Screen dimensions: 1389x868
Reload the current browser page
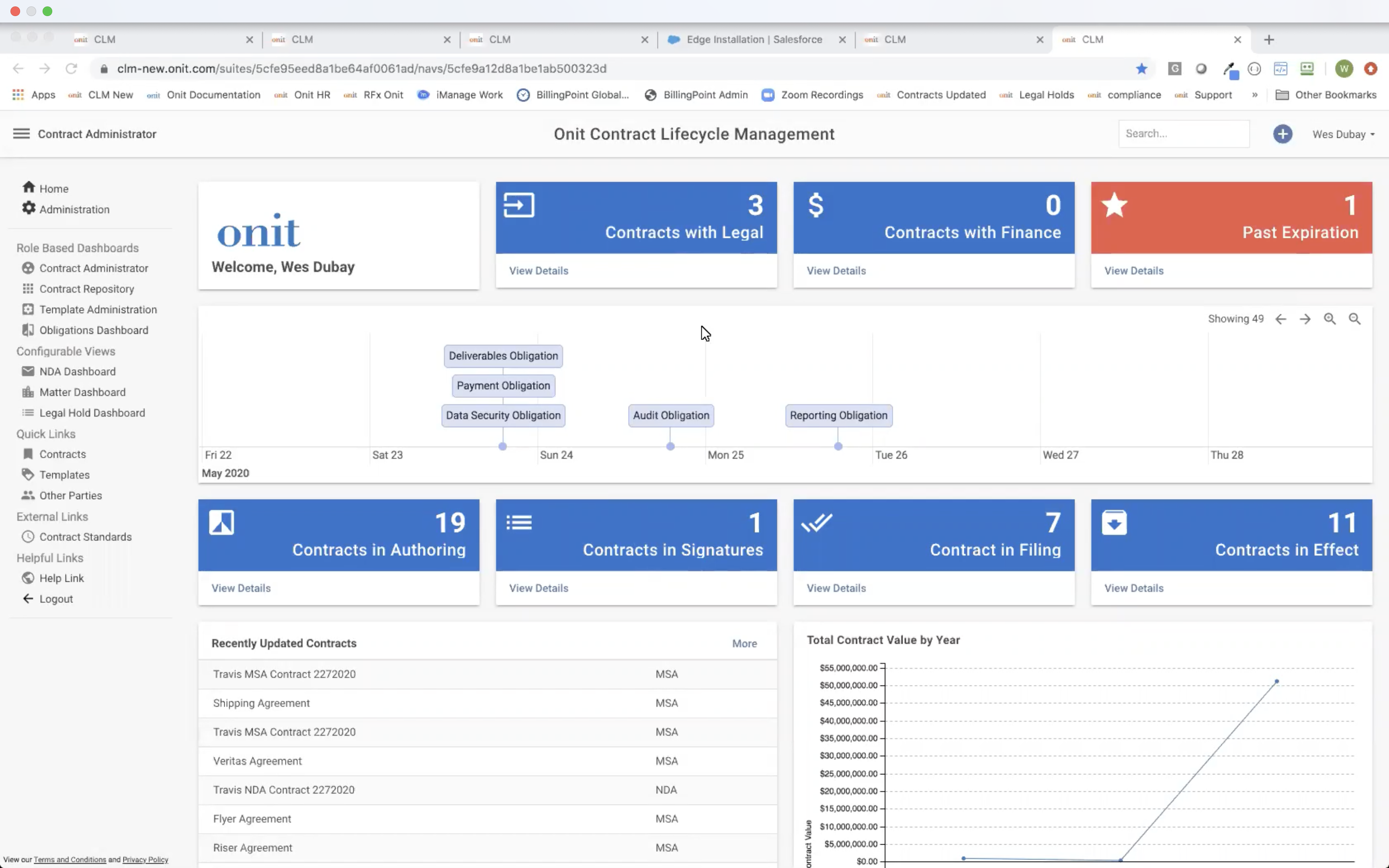coord(71,69)
